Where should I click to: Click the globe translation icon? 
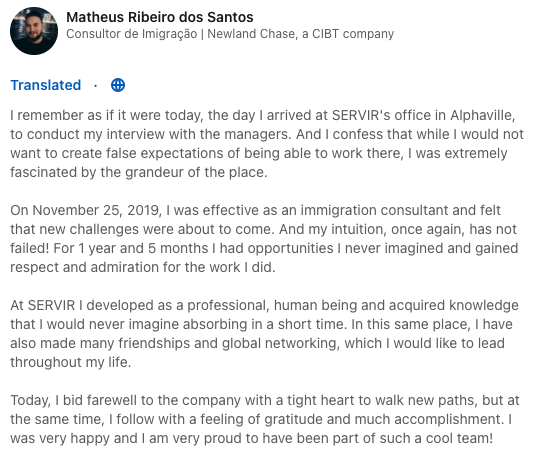tap(118, 85)
